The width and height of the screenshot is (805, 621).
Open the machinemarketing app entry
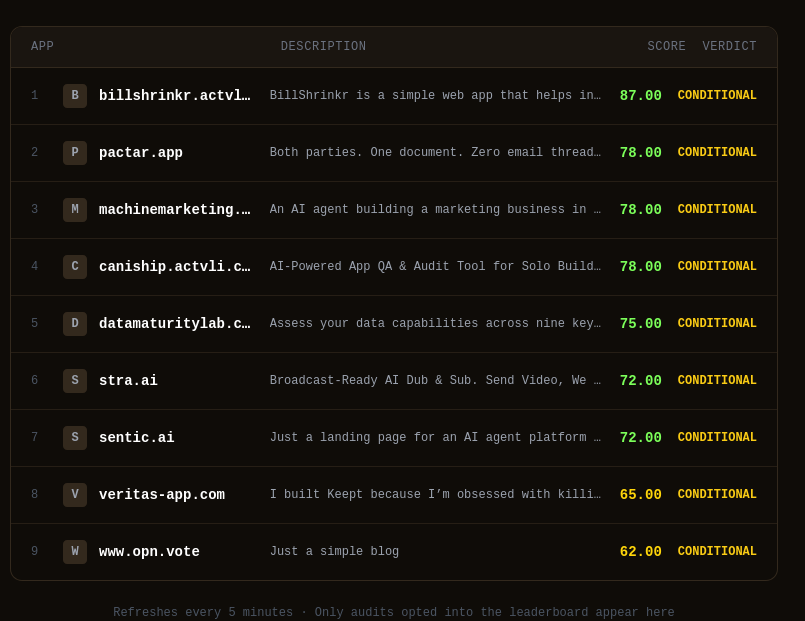[175, 210]
